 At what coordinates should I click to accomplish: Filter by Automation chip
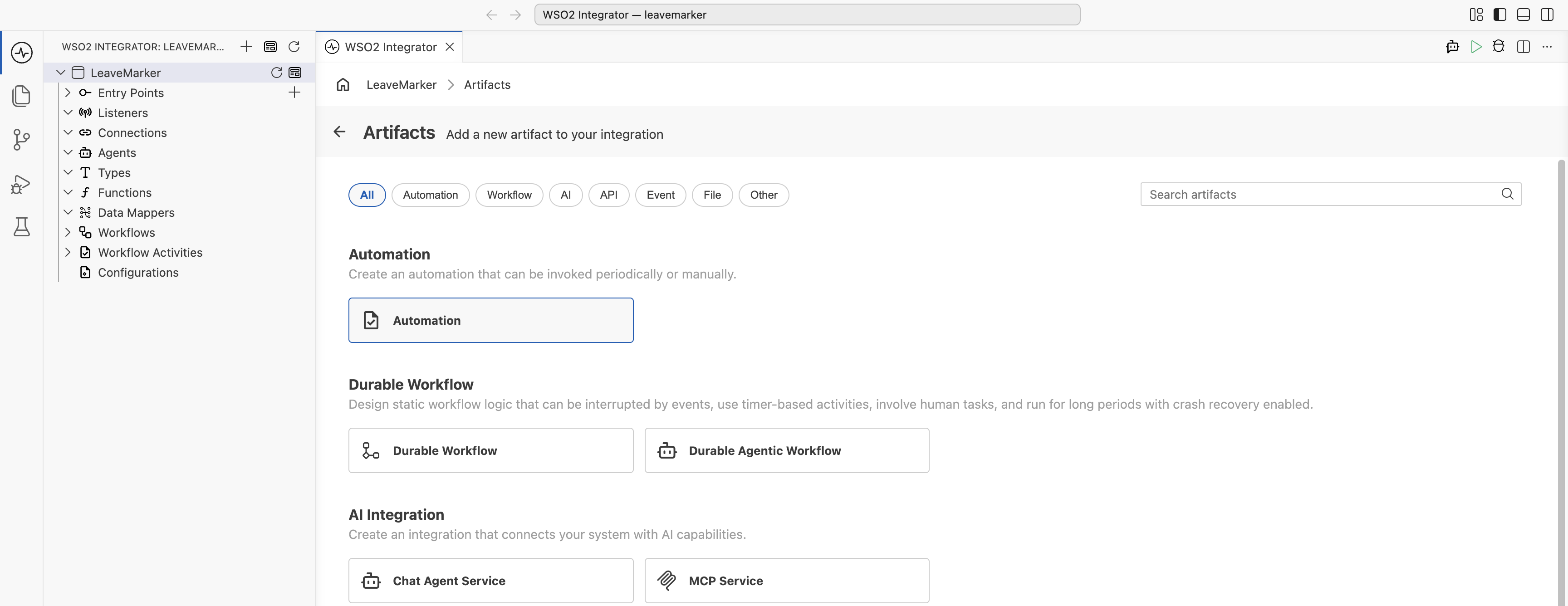pos(431,195)
